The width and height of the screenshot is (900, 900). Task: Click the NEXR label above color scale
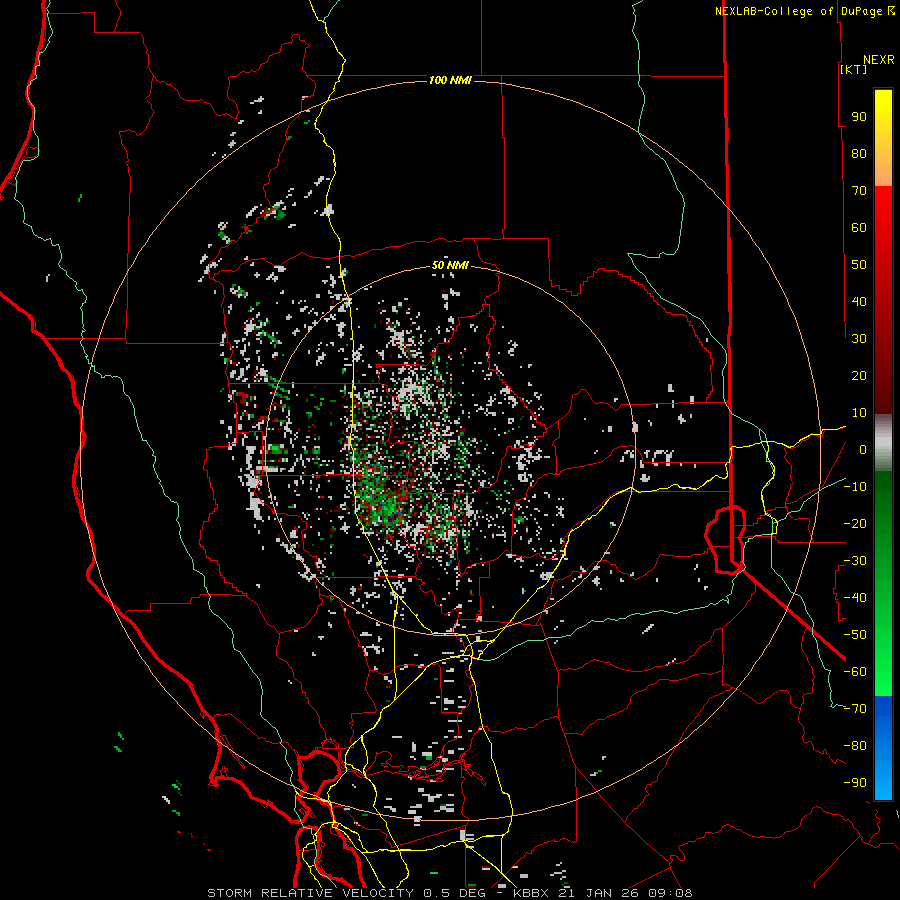point(879,60)
